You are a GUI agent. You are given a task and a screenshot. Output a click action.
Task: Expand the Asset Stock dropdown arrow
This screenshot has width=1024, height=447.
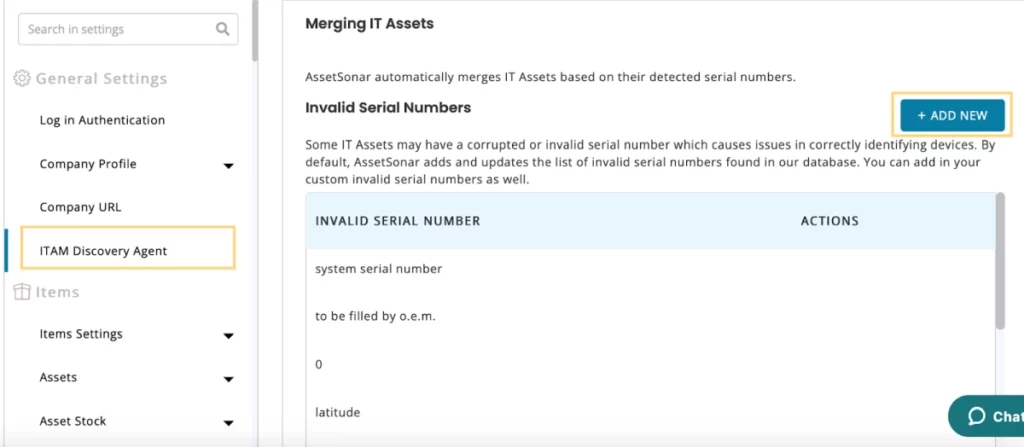click(x=229, y=422)
